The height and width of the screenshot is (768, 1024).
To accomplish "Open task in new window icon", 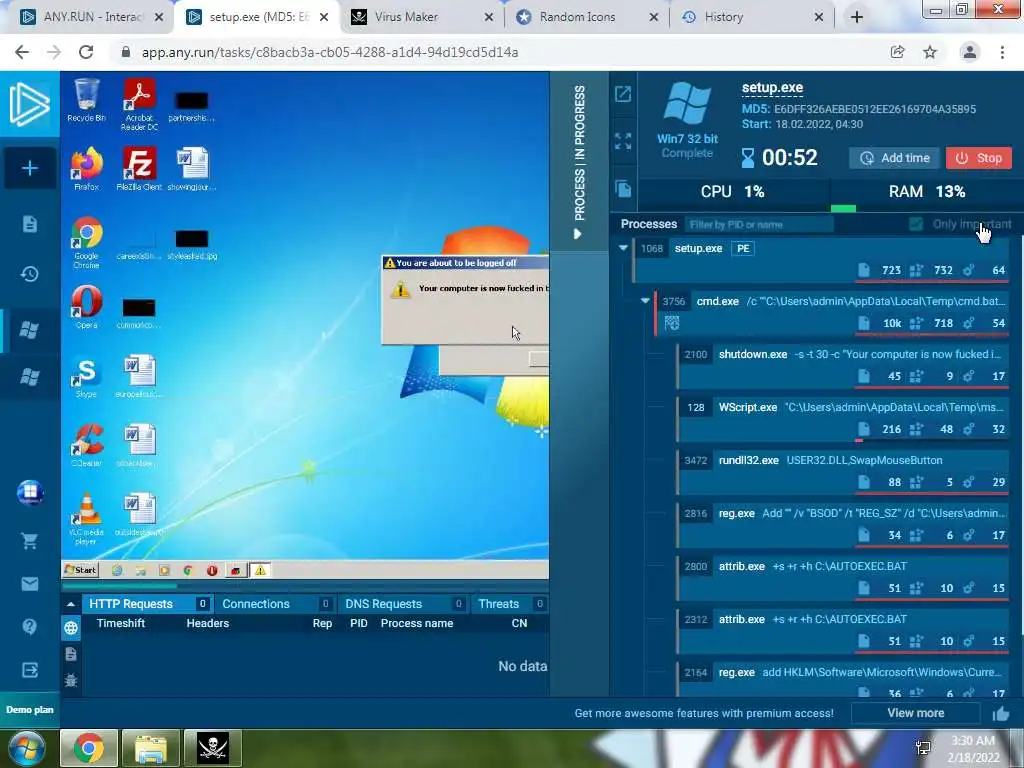I will [623, 94].
